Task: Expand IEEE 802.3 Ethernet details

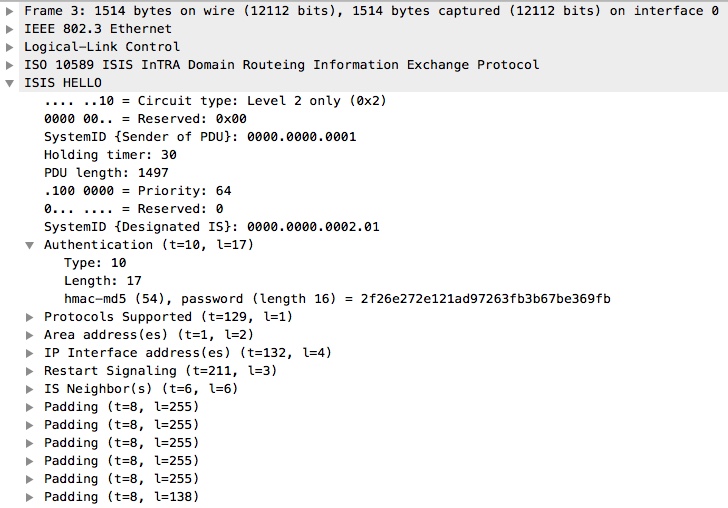Action: [10, 28]
